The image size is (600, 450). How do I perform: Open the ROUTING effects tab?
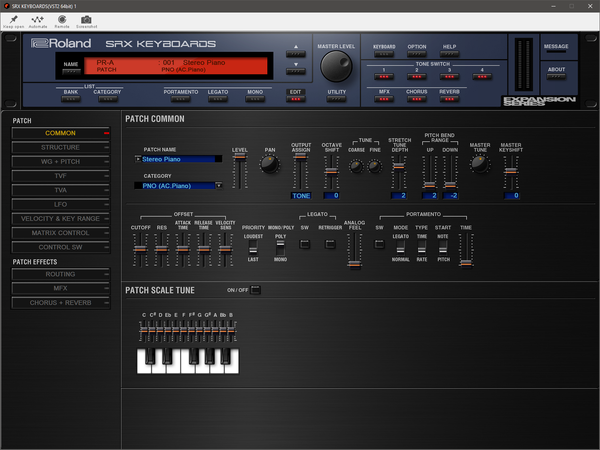pyautogui.click(x=60, y=274)
